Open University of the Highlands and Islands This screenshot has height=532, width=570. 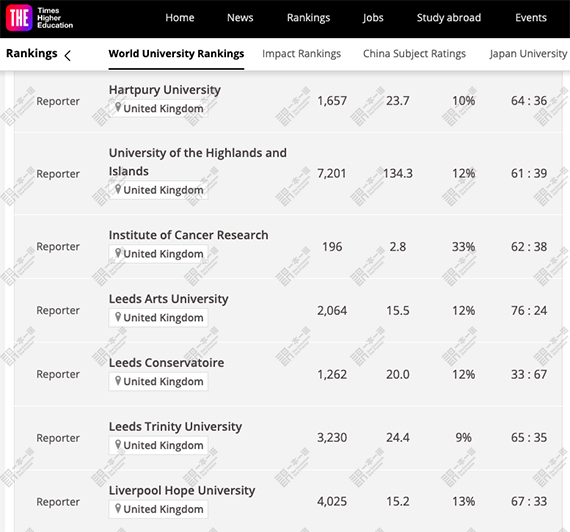pos(198,162)
